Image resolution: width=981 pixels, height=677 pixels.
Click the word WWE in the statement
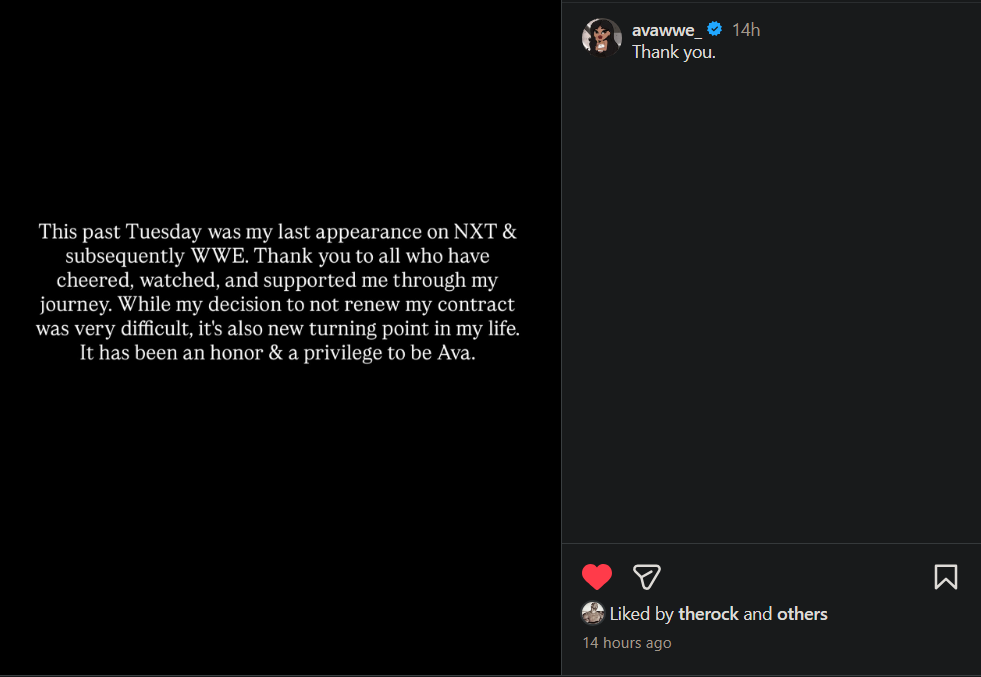tap(219, 256)
